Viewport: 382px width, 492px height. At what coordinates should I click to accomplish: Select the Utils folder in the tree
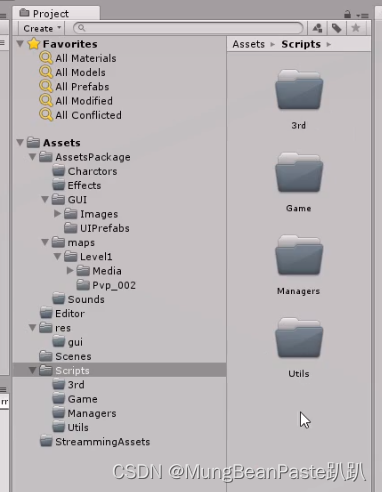78,427
